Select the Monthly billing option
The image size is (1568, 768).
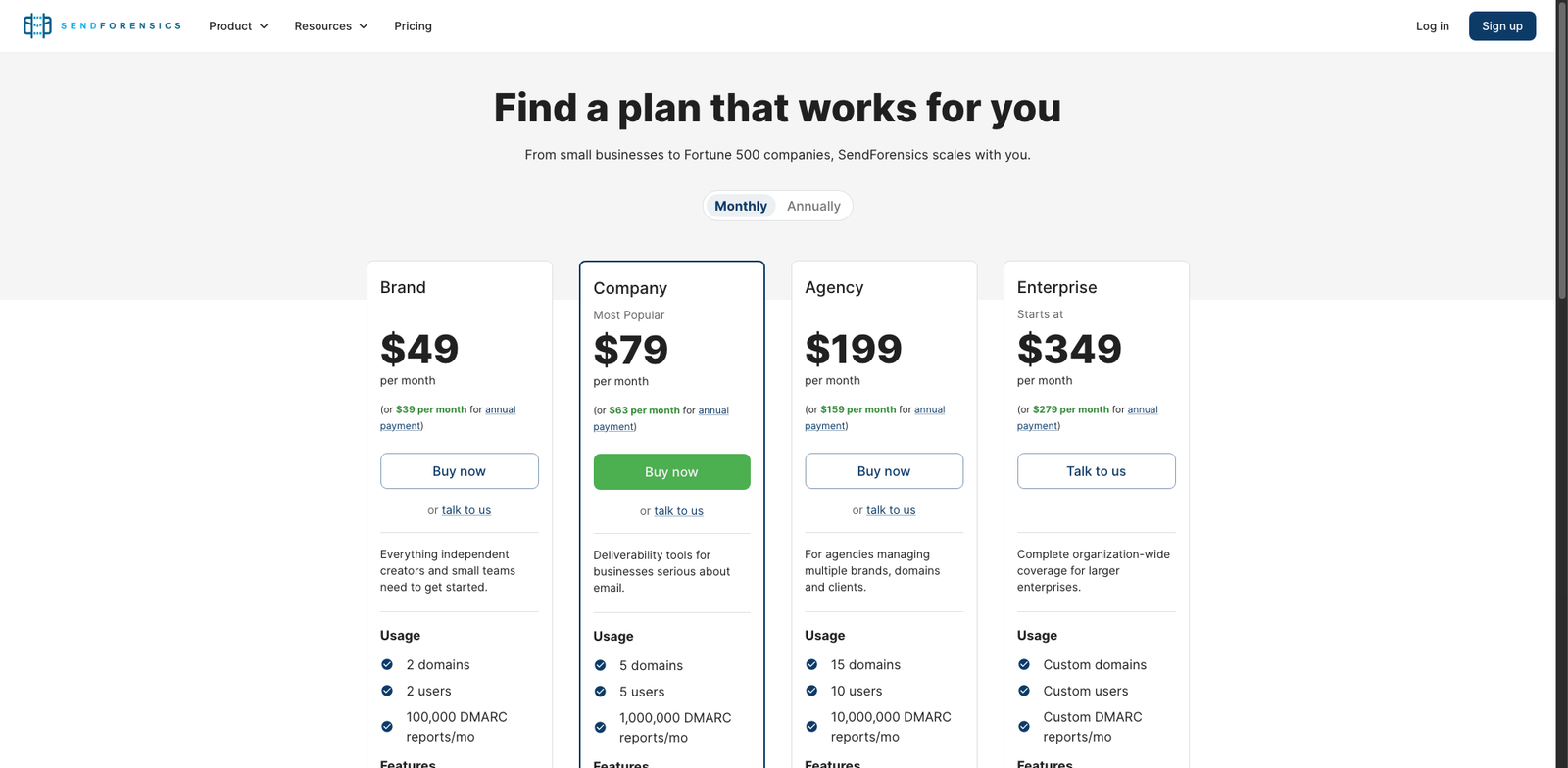pyautogui.click(x=741, y=206)
